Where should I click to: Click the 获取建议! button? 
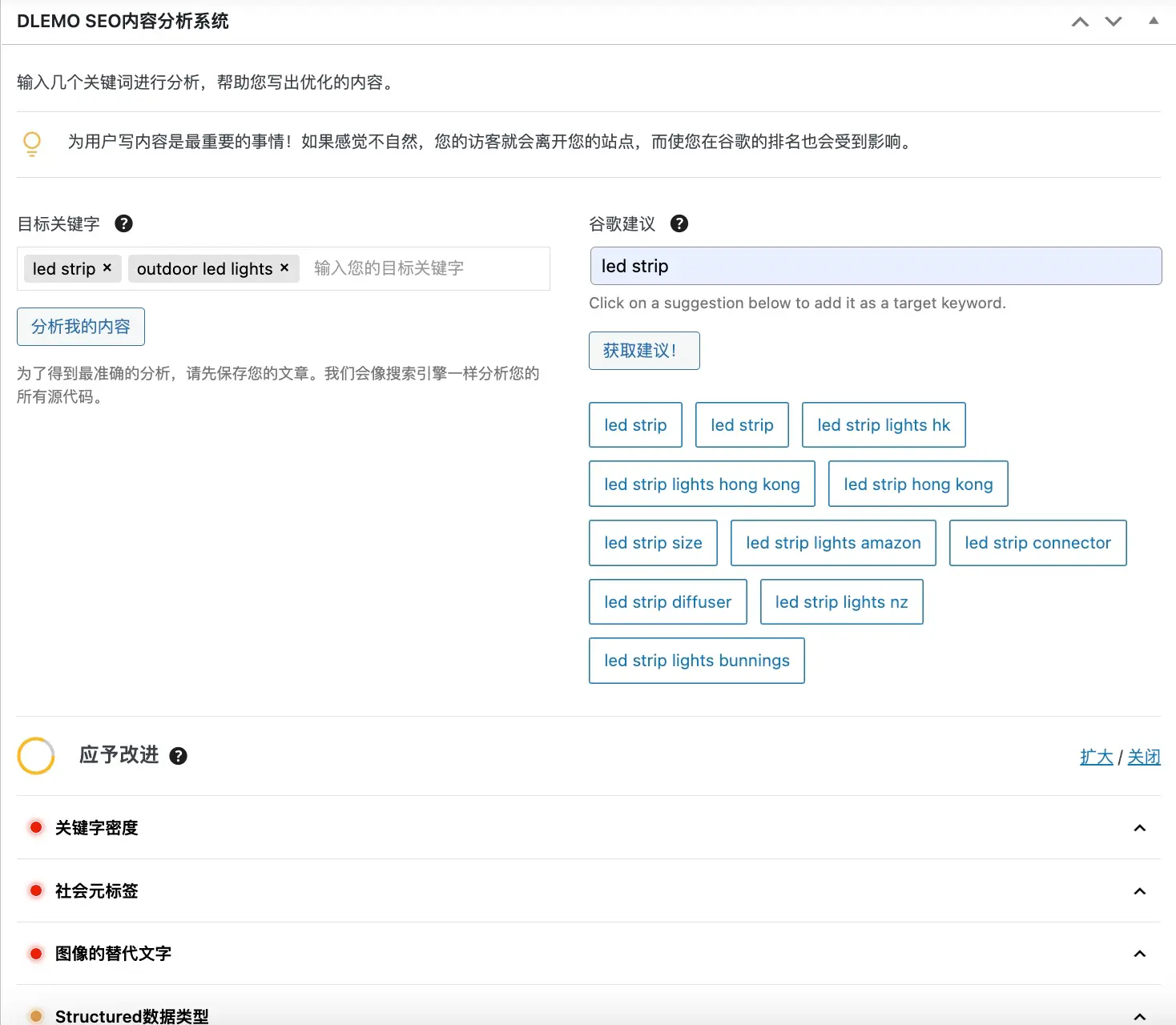(644, 351)
